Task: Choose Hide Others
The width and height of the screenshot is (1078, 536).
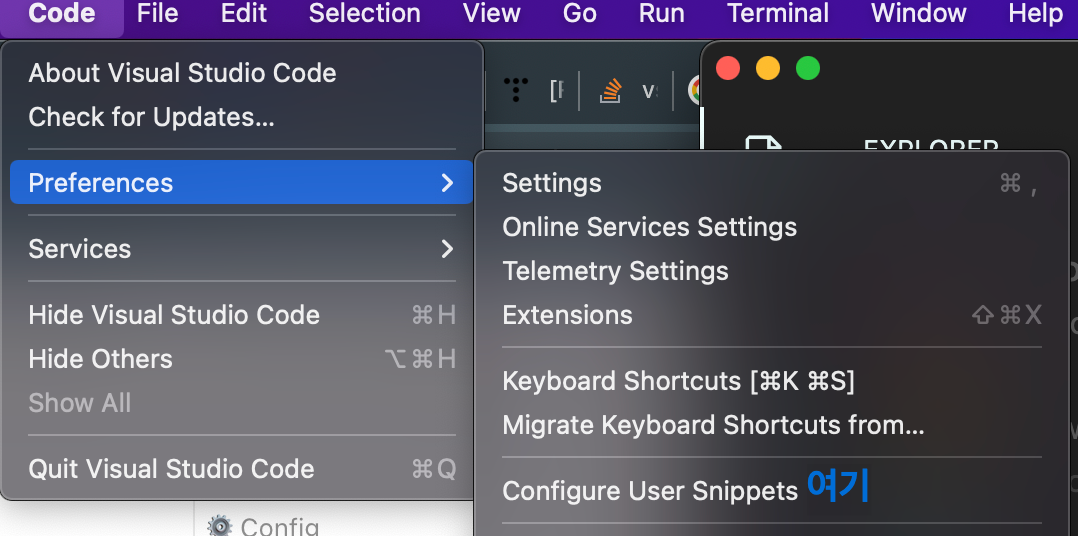Action: click(241, 359)
